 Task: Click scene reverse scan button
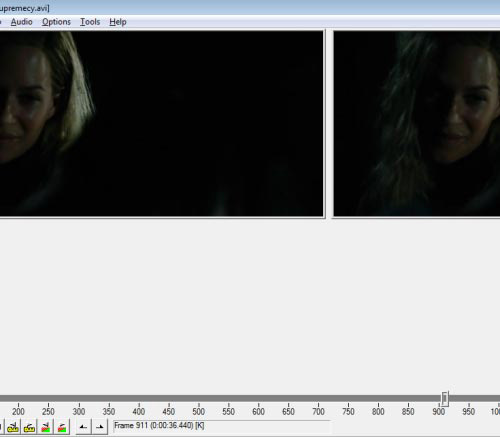46,427
